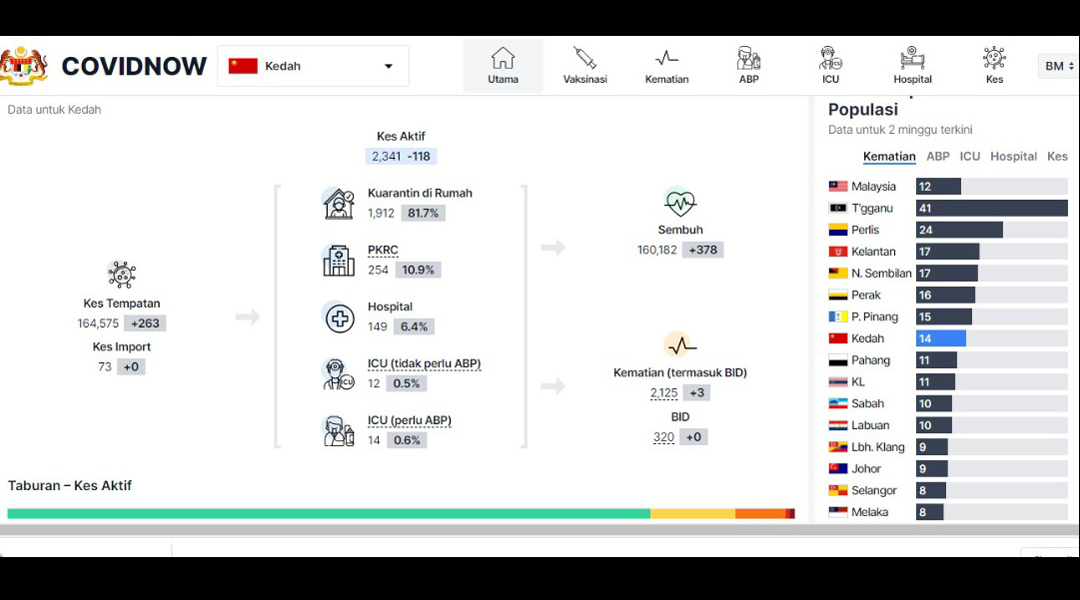Click the Kematian pulse icon in flow diagram
This screenshot has height=600, width=1080.
681,344
